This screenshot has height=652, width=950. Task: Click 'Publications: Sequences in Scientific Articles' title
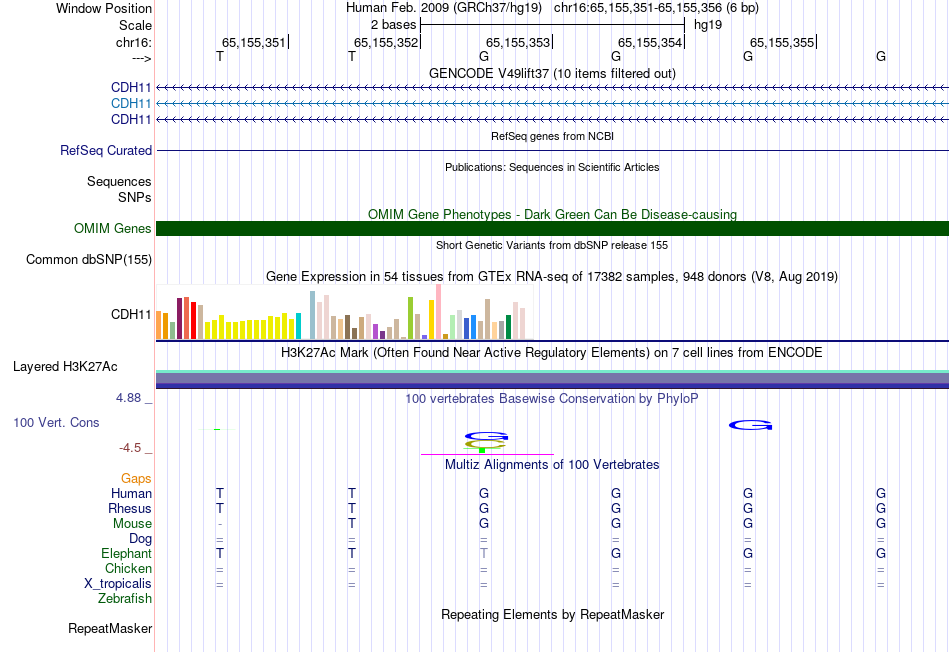(552, 167)
